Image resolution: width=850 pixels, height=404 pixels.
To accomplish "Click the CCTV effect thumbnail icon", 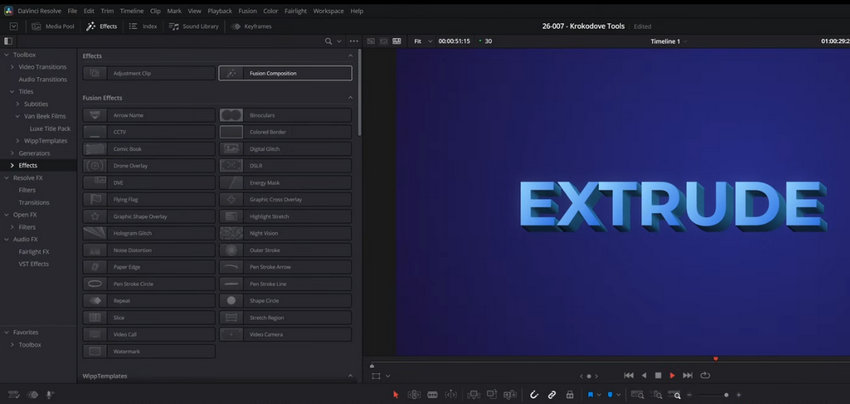I will click(95, 132).
